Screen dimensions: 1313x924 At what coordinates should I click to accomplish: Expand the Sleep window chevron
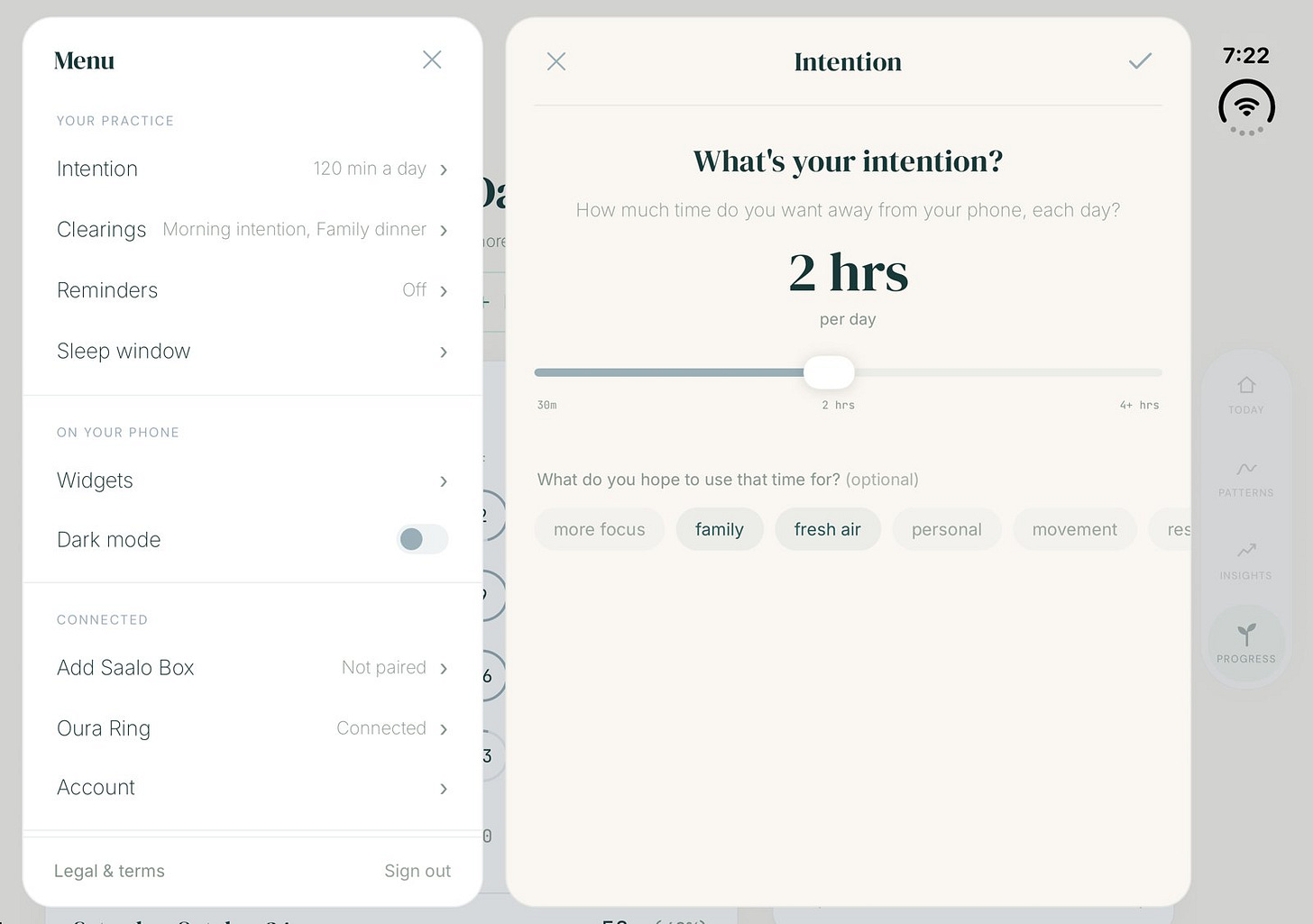(444, 352)
